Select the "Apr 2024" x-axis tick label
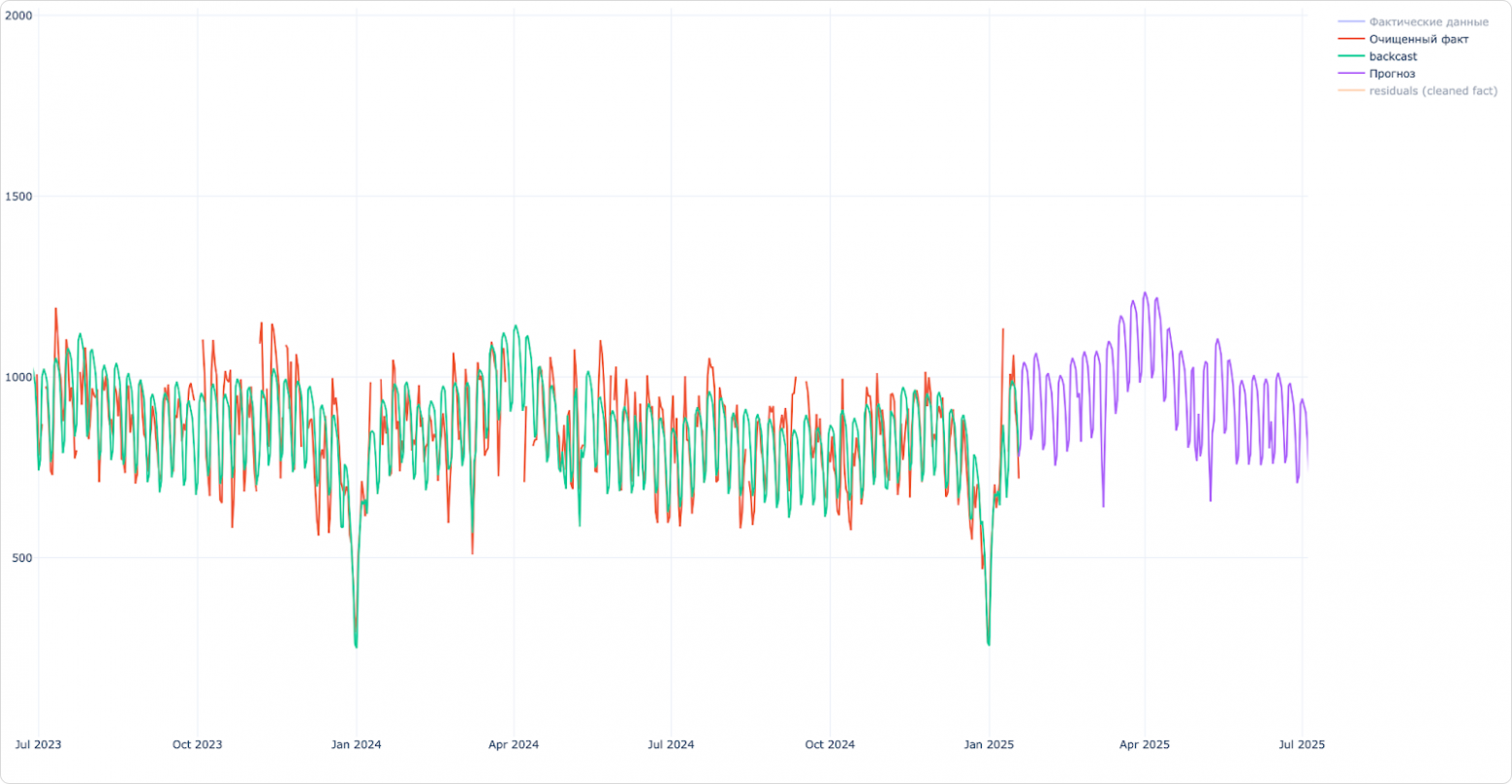This screenshot has height=784, width=1512. click(514, 744)
